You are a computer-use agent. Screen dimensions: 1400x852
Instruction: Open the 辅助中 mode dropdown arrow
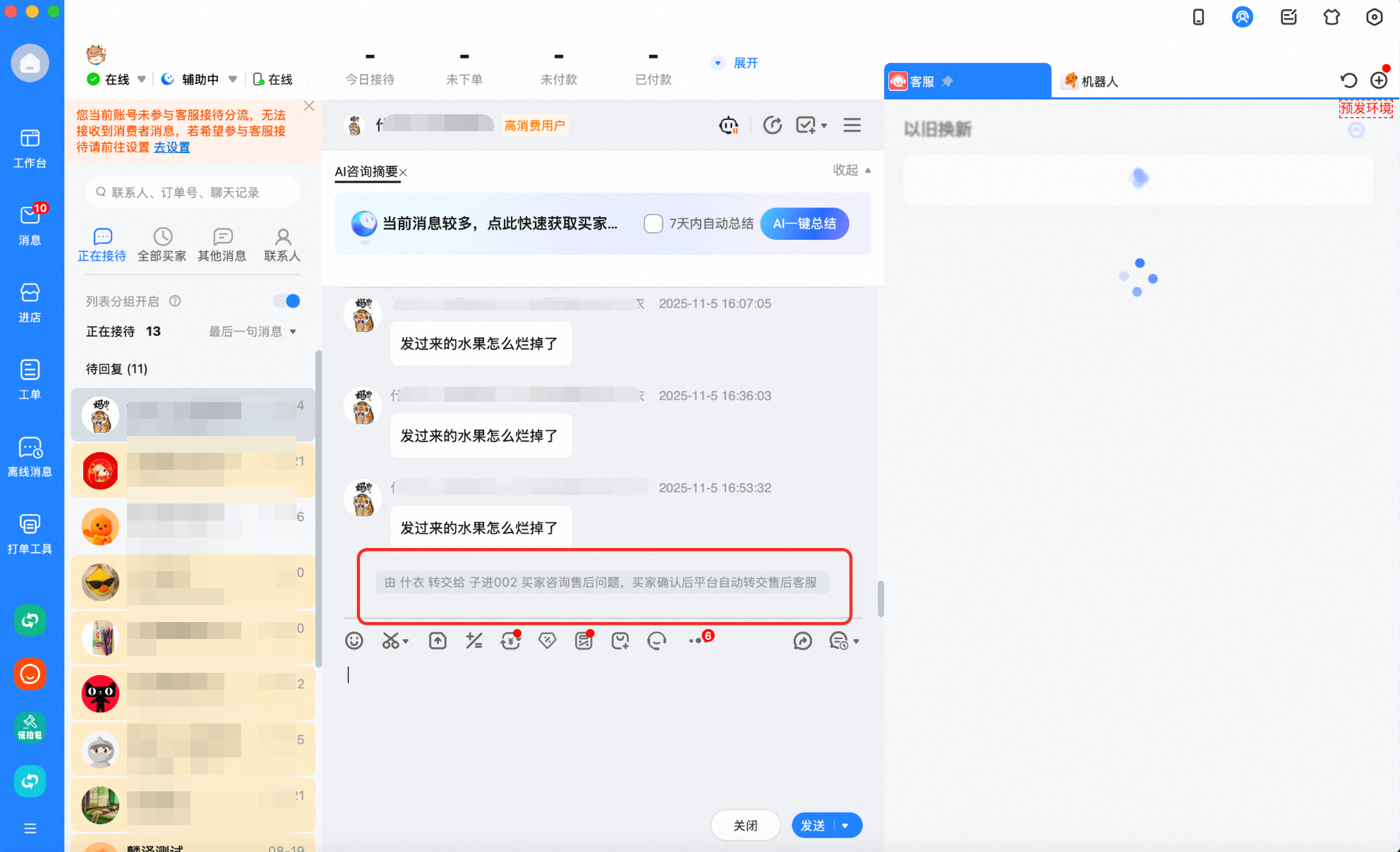pyautogui.click(x=232, y=79)
